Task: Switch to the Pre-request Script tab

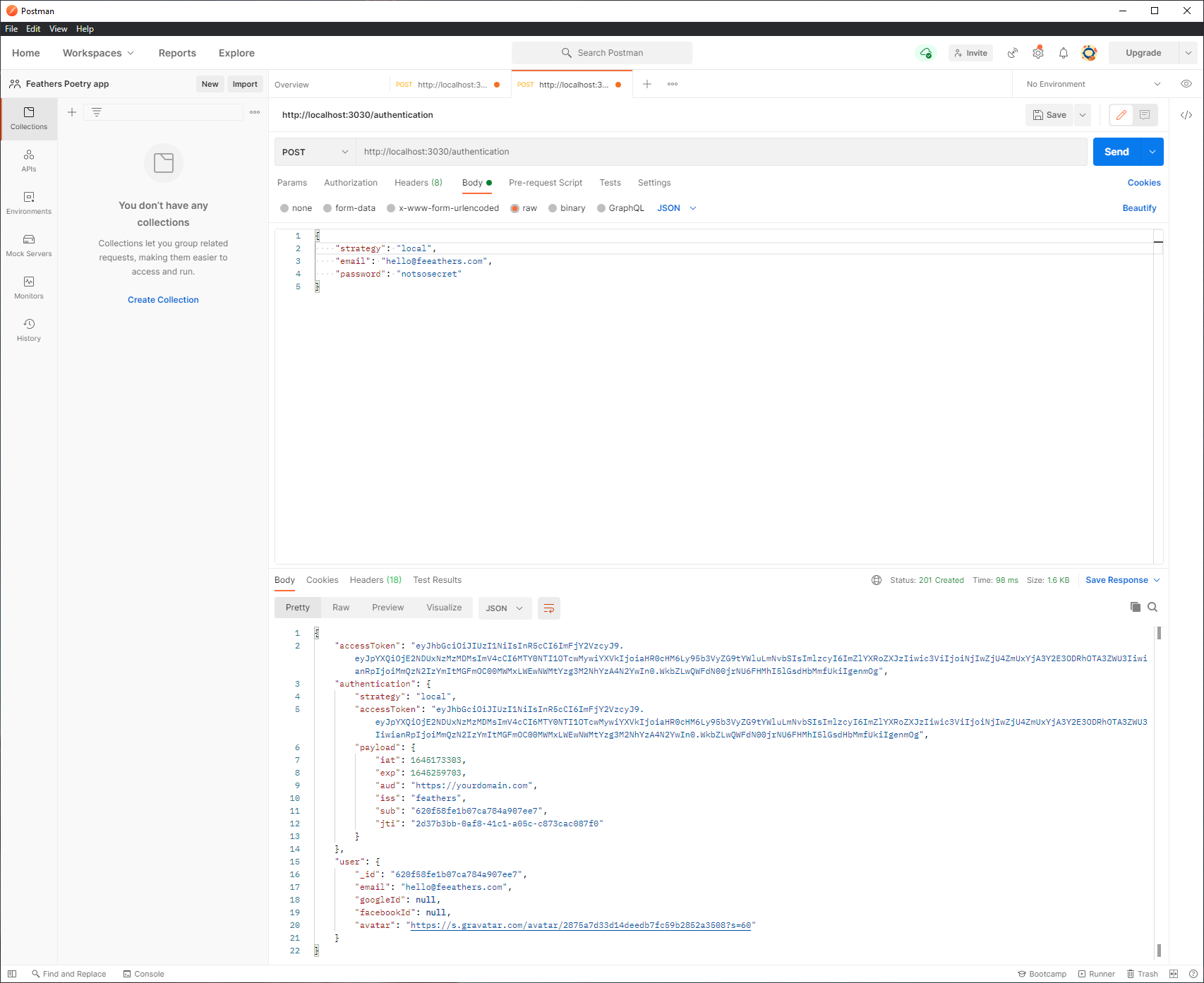Action: 546,183
